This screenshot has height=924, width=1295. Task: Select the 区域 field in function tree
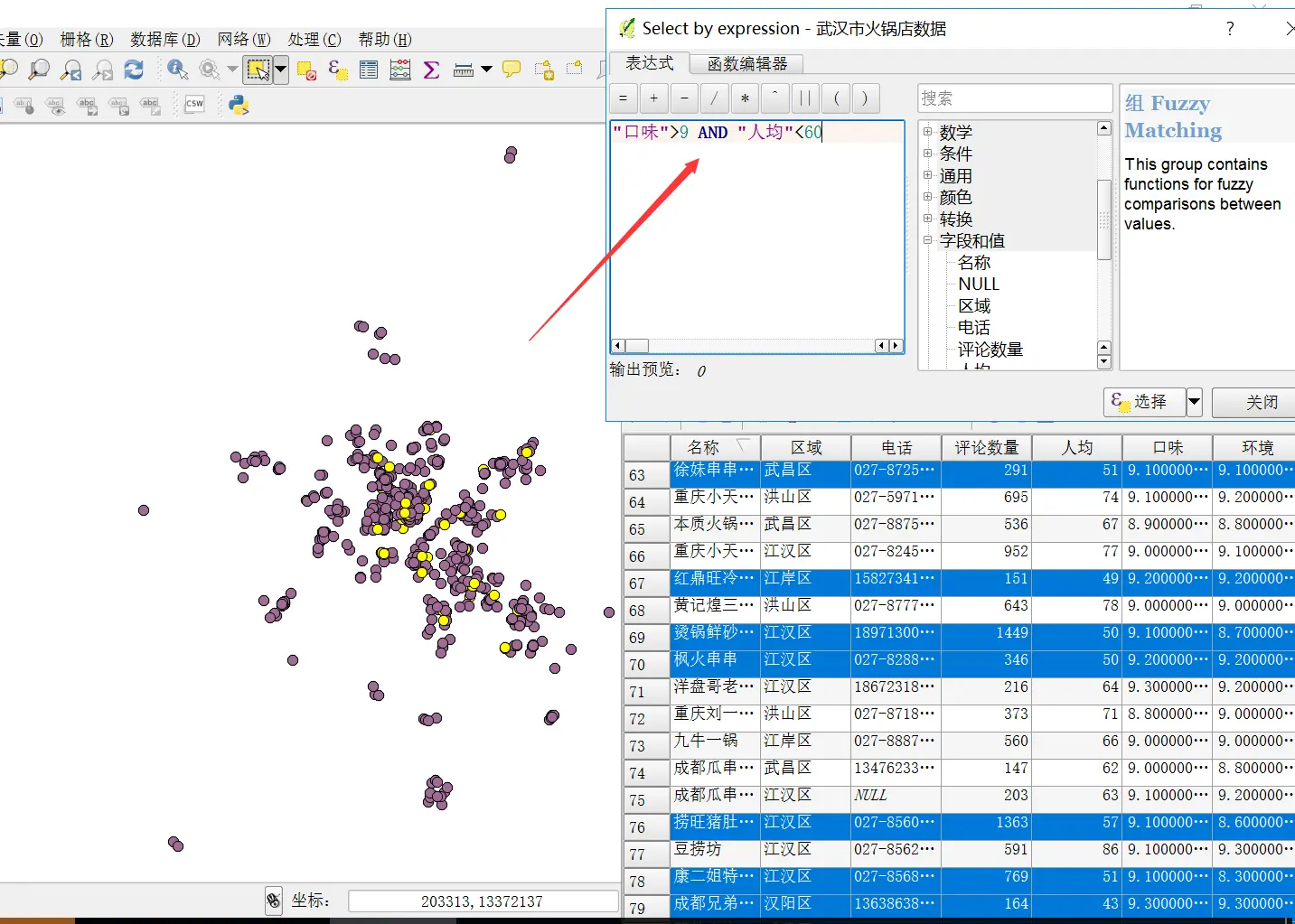[x=974, y=306]
